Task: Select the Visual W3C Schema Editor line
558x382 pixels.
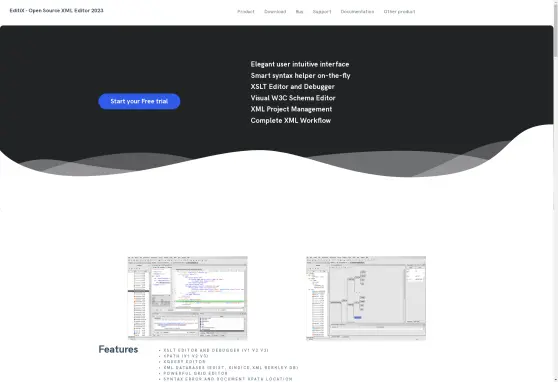Action: pyautogui.click(x=293, y=98)
